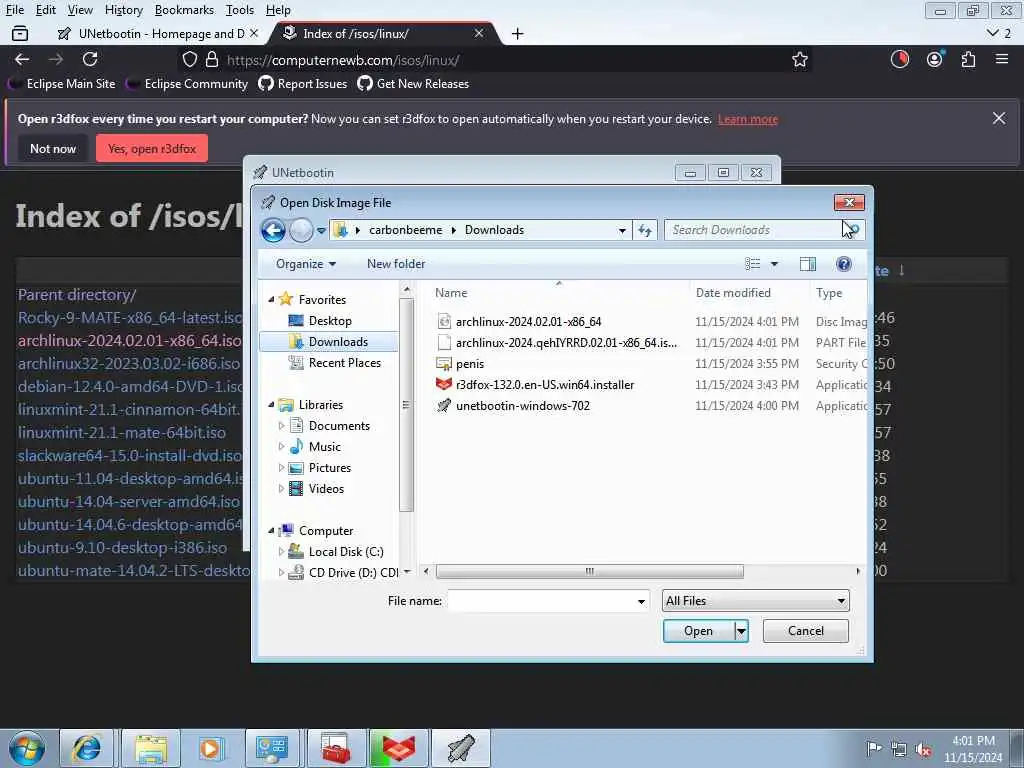
Task: List all tabs dropdown in browser
Action: click(x=993, y=33)
